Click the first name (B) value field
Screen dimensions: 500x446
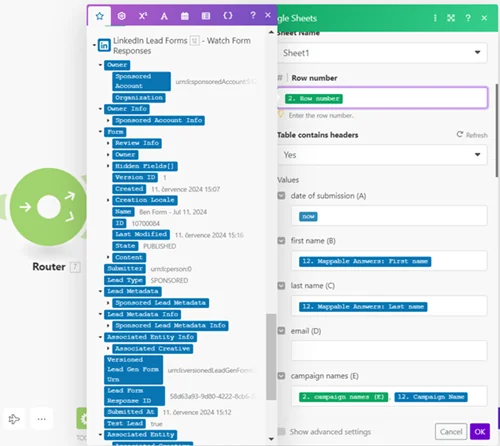pos(389,261)
